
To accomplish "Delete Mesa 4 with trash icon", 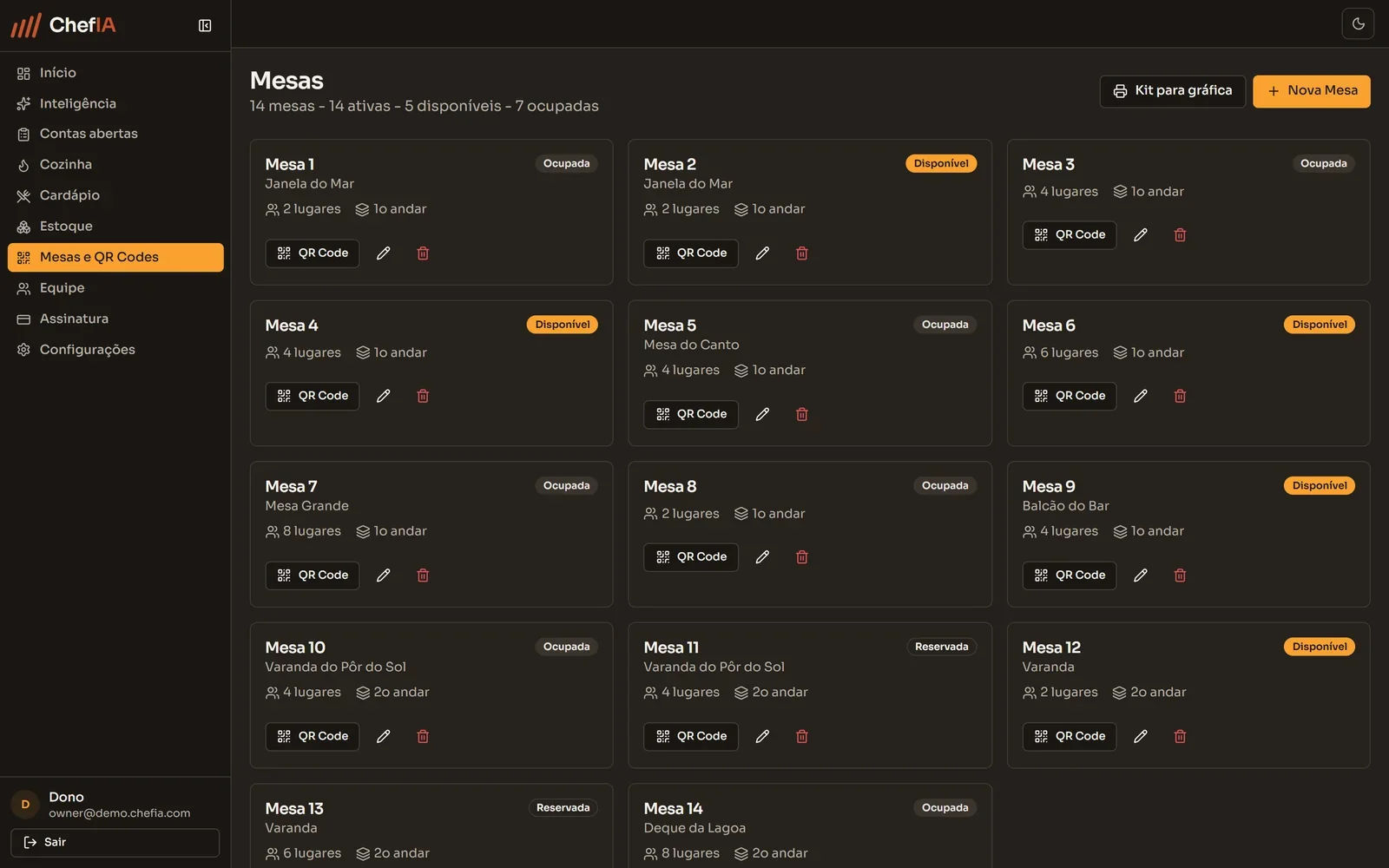I will [423, 396].
